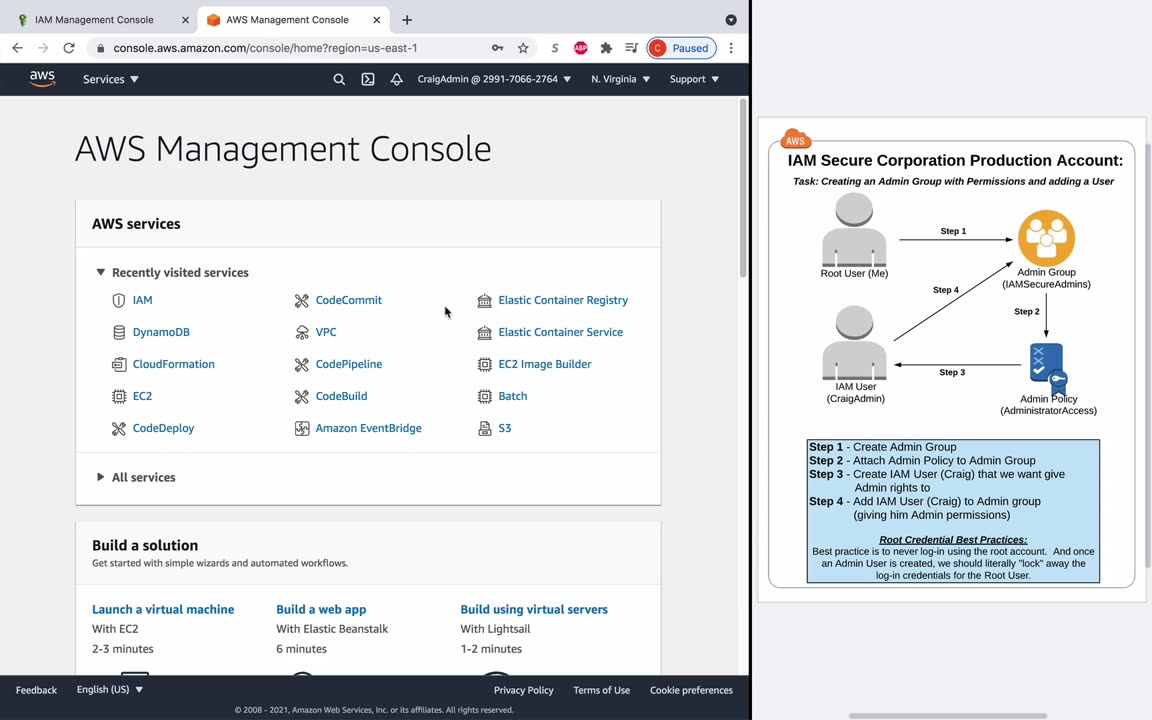Image resolution: width=1152 pixels, height=720 pixels.
Task: Open the media control playlist icon
Action: coord(631,48)
